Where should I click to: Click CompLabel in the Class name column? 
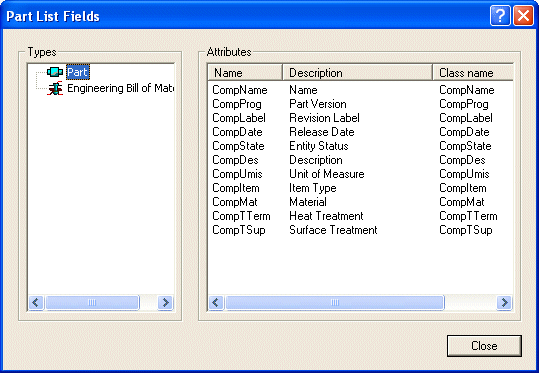(x=466, y=118)
